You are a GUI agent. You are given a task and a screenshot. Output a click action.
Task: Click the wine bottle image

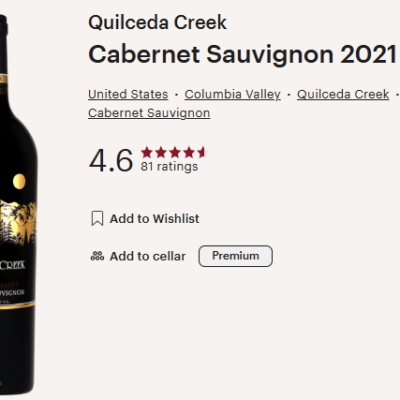[17, 203]
